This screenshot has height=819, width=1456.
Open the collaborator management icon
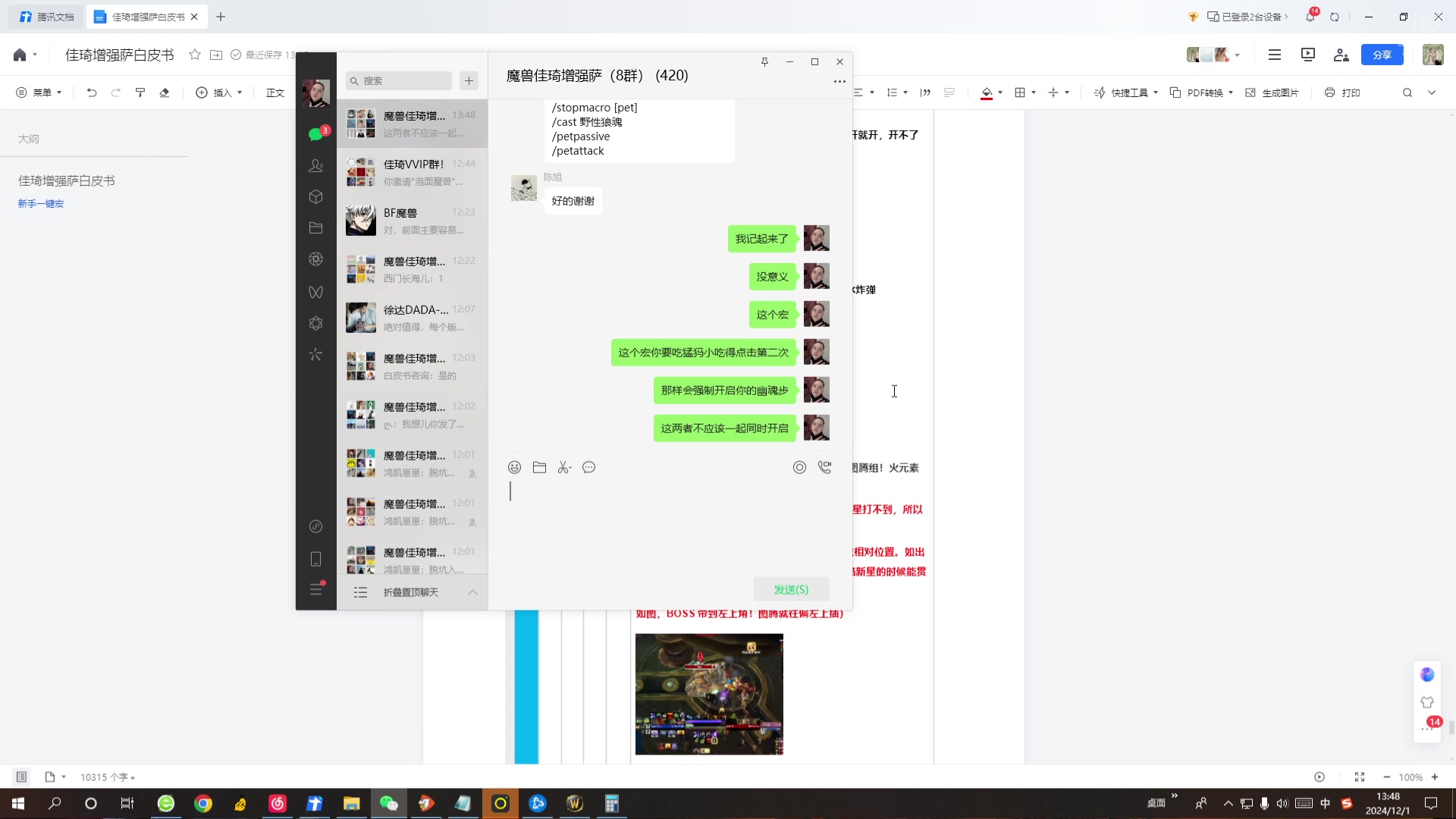[1341, 55]
